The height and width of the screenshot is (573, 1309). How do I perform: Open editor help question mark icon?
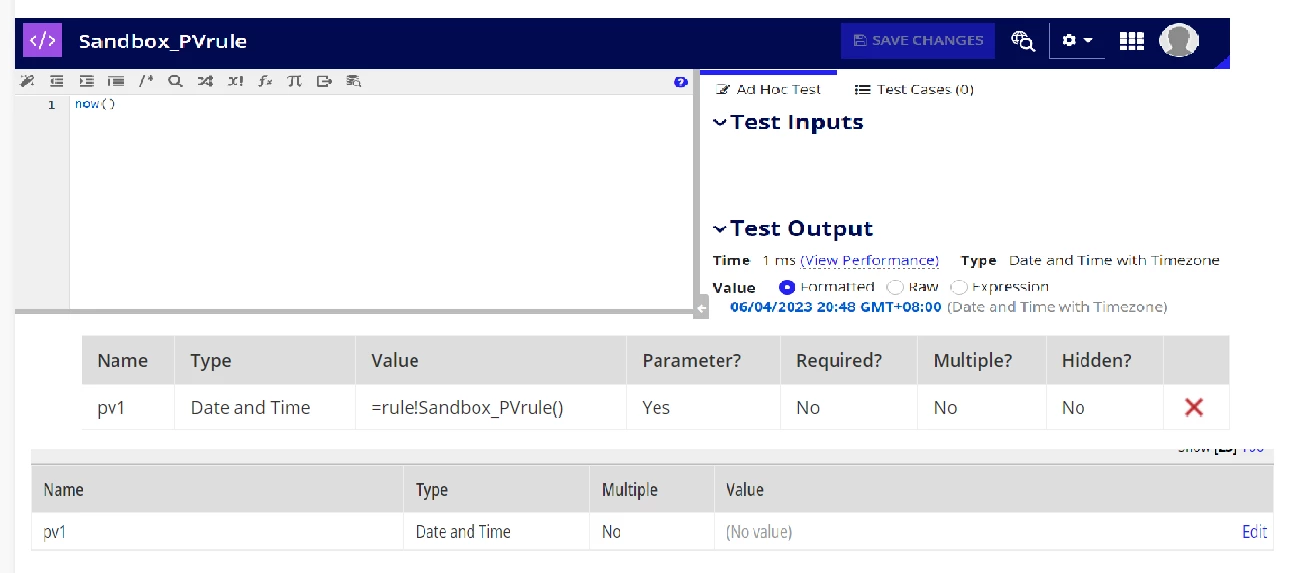tap(681, 82)
